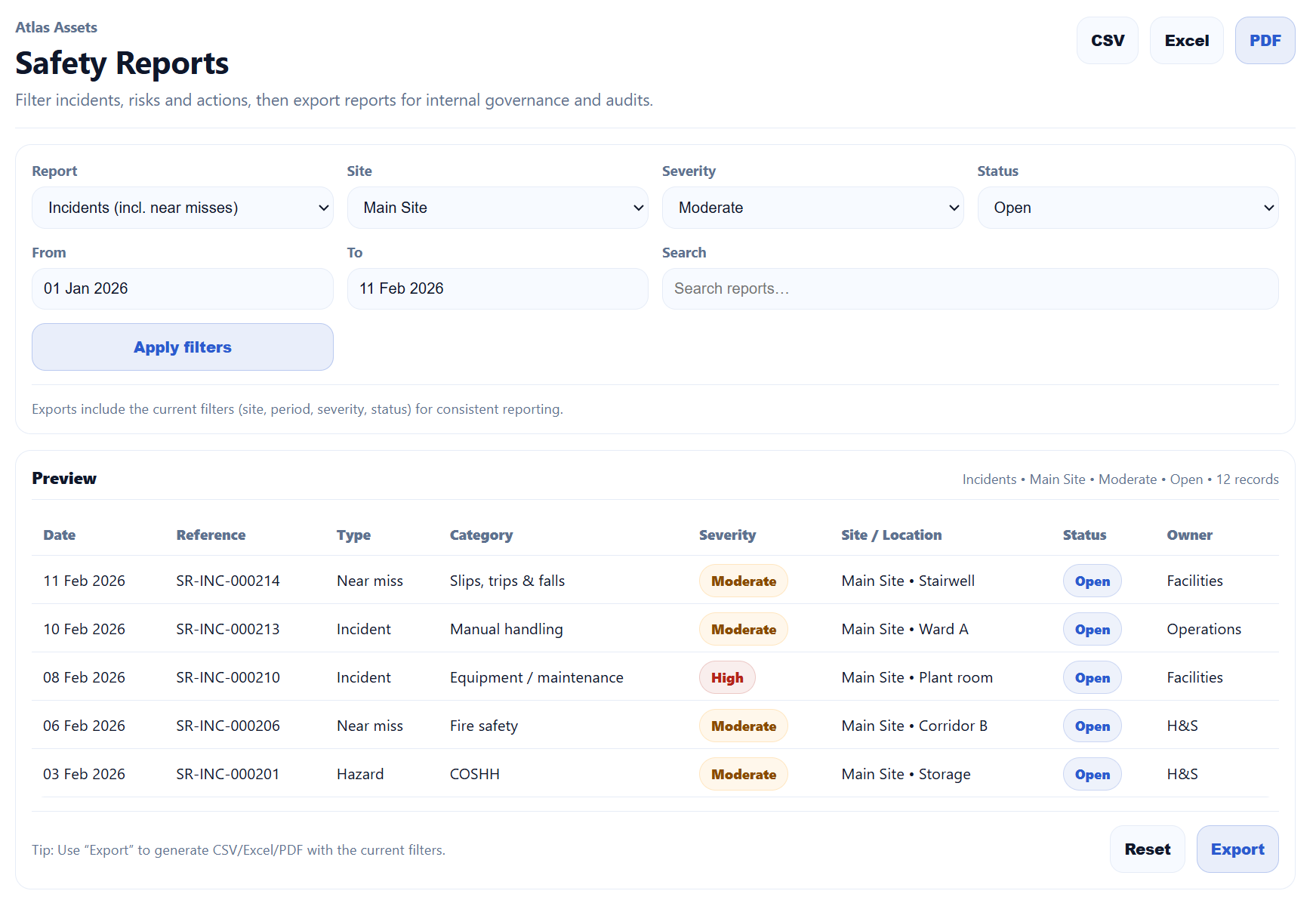Screen dimensions: 1316x897
Task: Choose the Excel export format
Action: pos(1186,41)
